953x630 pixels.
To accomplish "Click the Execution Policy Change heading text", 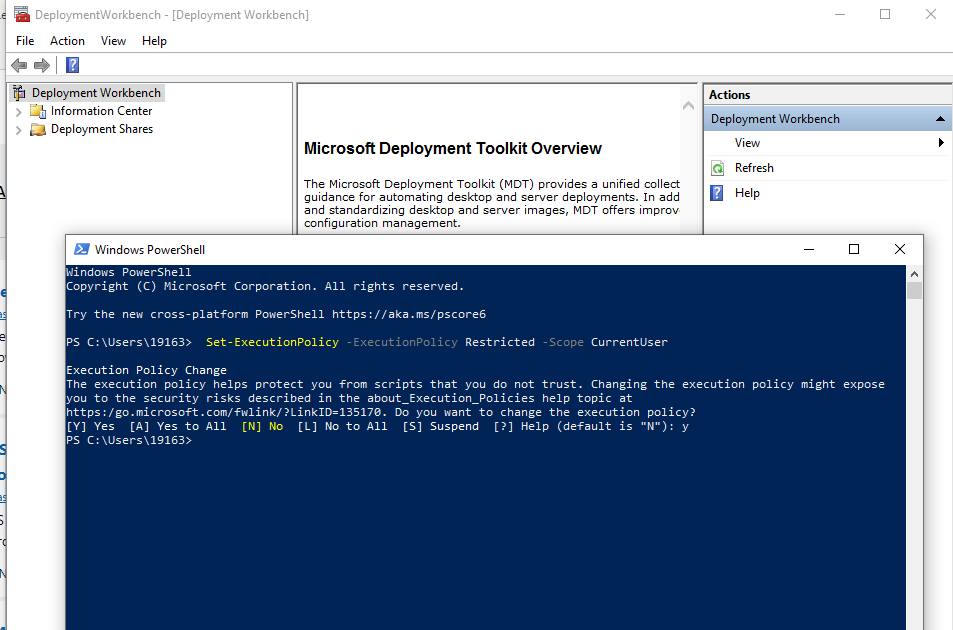I will pyautogui.click(x=146, y=370).
